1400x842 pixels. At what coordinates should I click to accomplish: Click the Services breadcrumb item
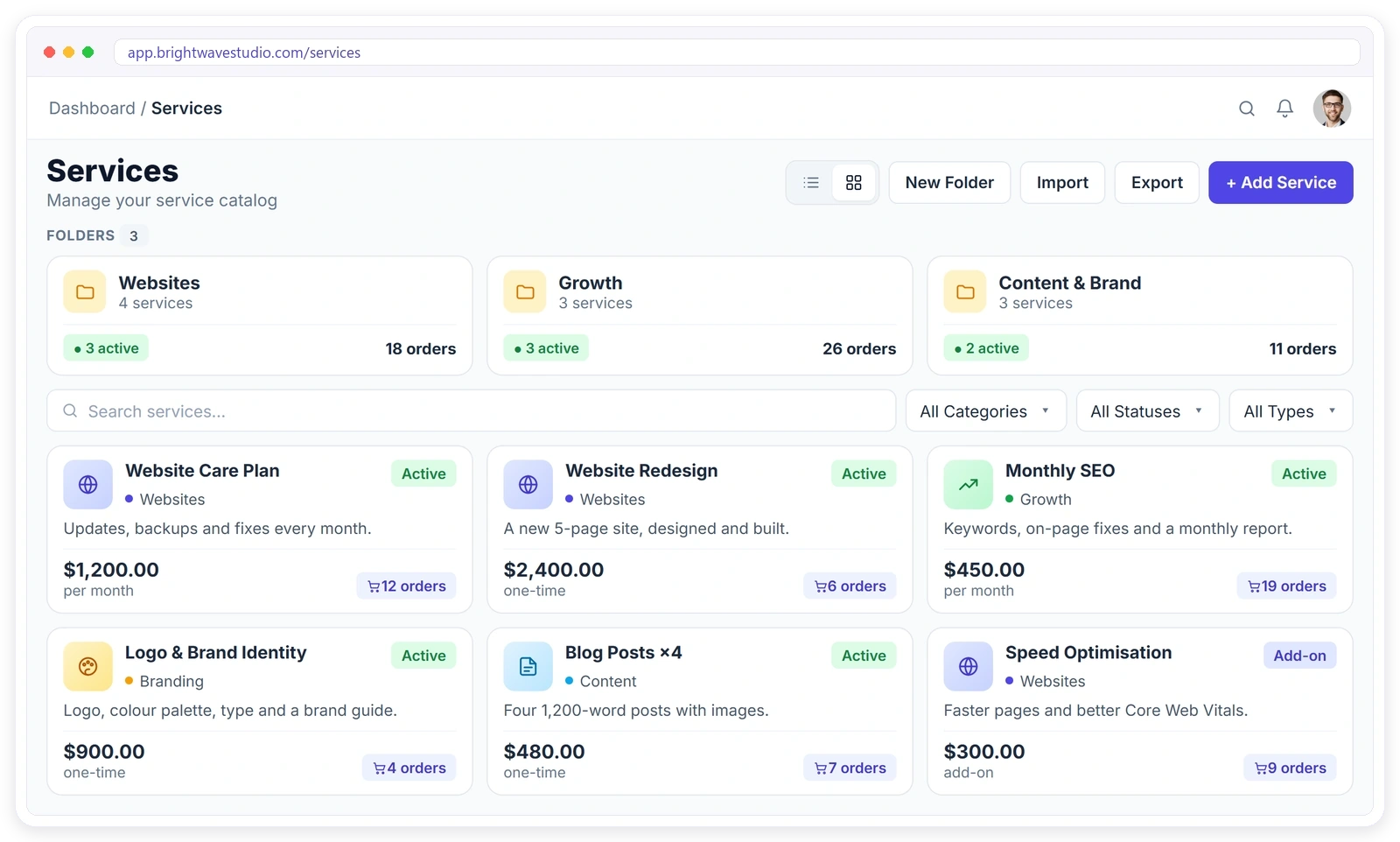click(186, 109)
